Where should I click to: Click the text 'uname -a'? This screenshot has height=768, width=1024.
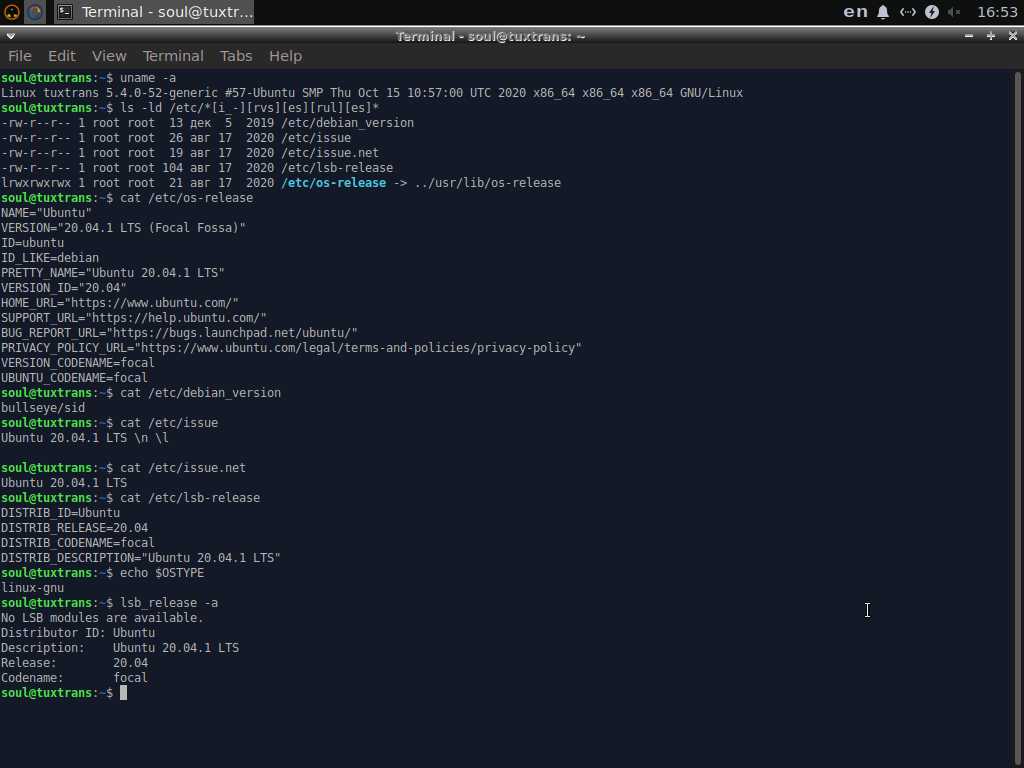point(148,78)
